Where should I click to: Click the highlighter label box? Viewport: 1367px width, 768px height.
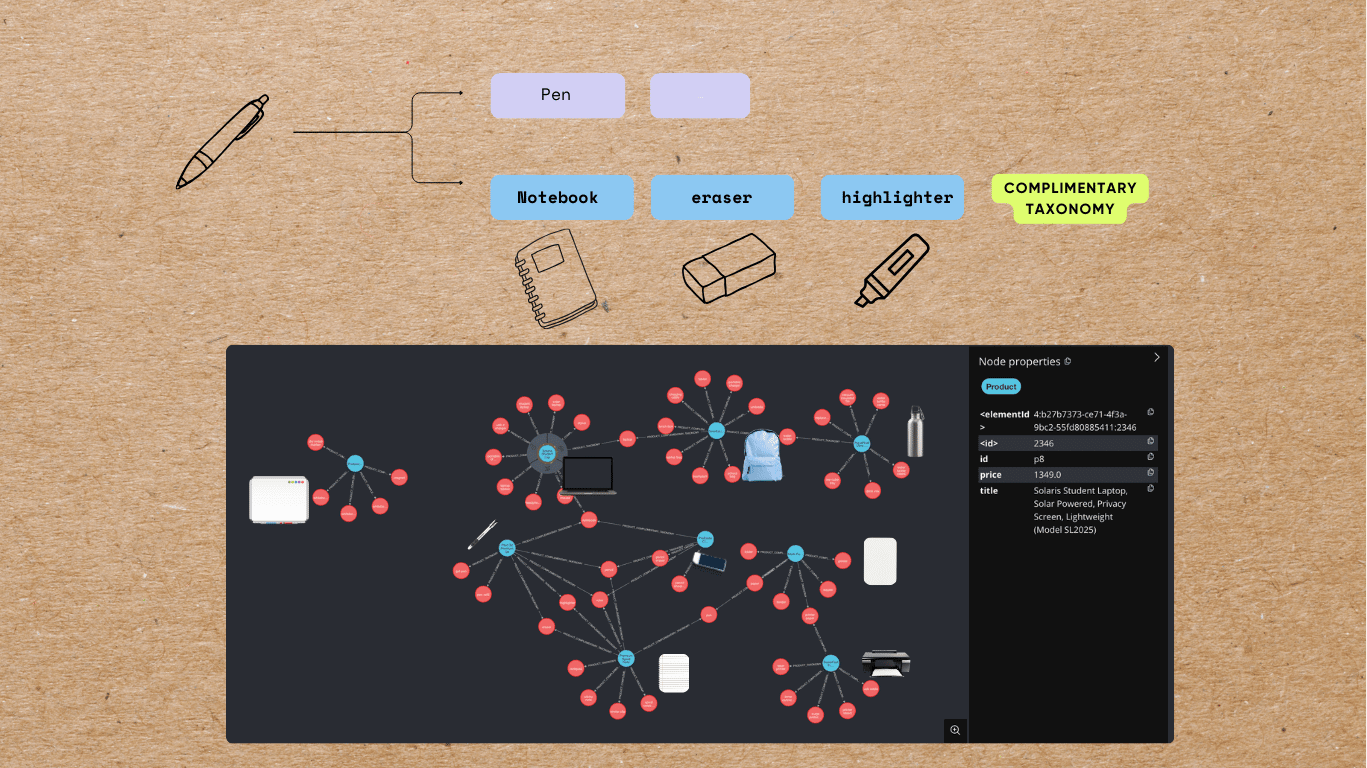tap(892, 197)
